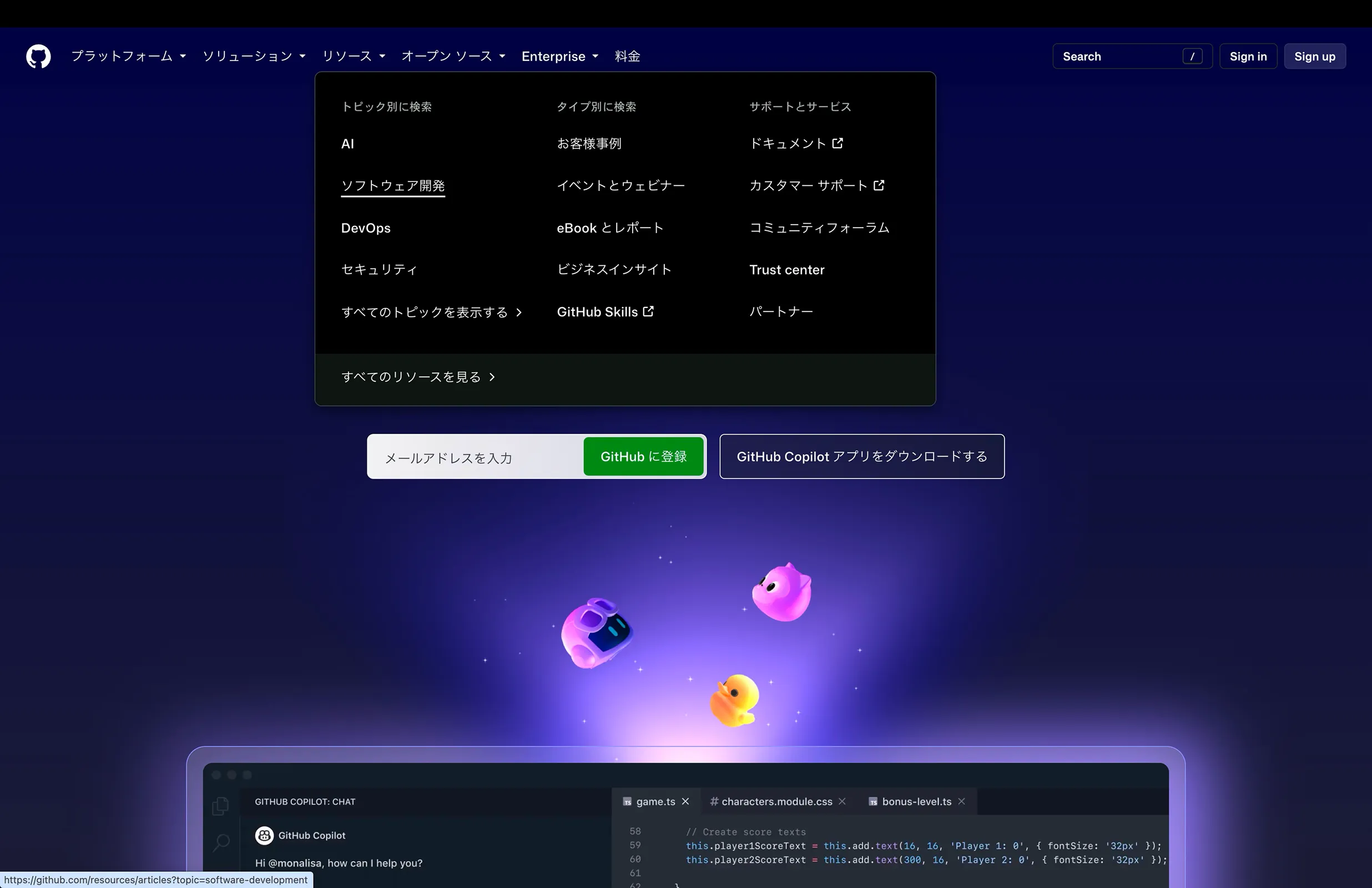
Task: Close the characters.module.css tab
Action: (842, 801)
